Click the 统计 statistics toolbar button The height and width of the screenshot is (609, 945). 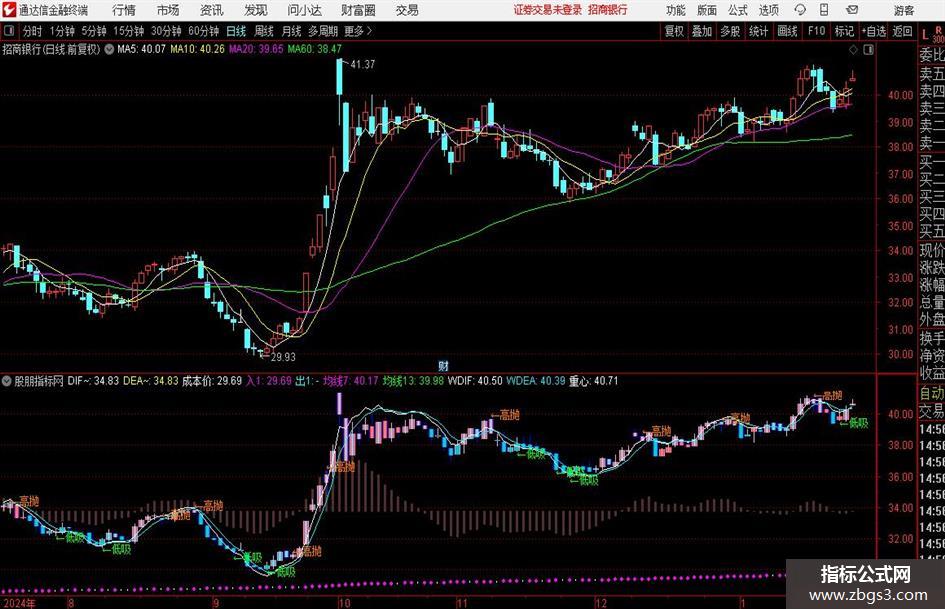(758, 31)
